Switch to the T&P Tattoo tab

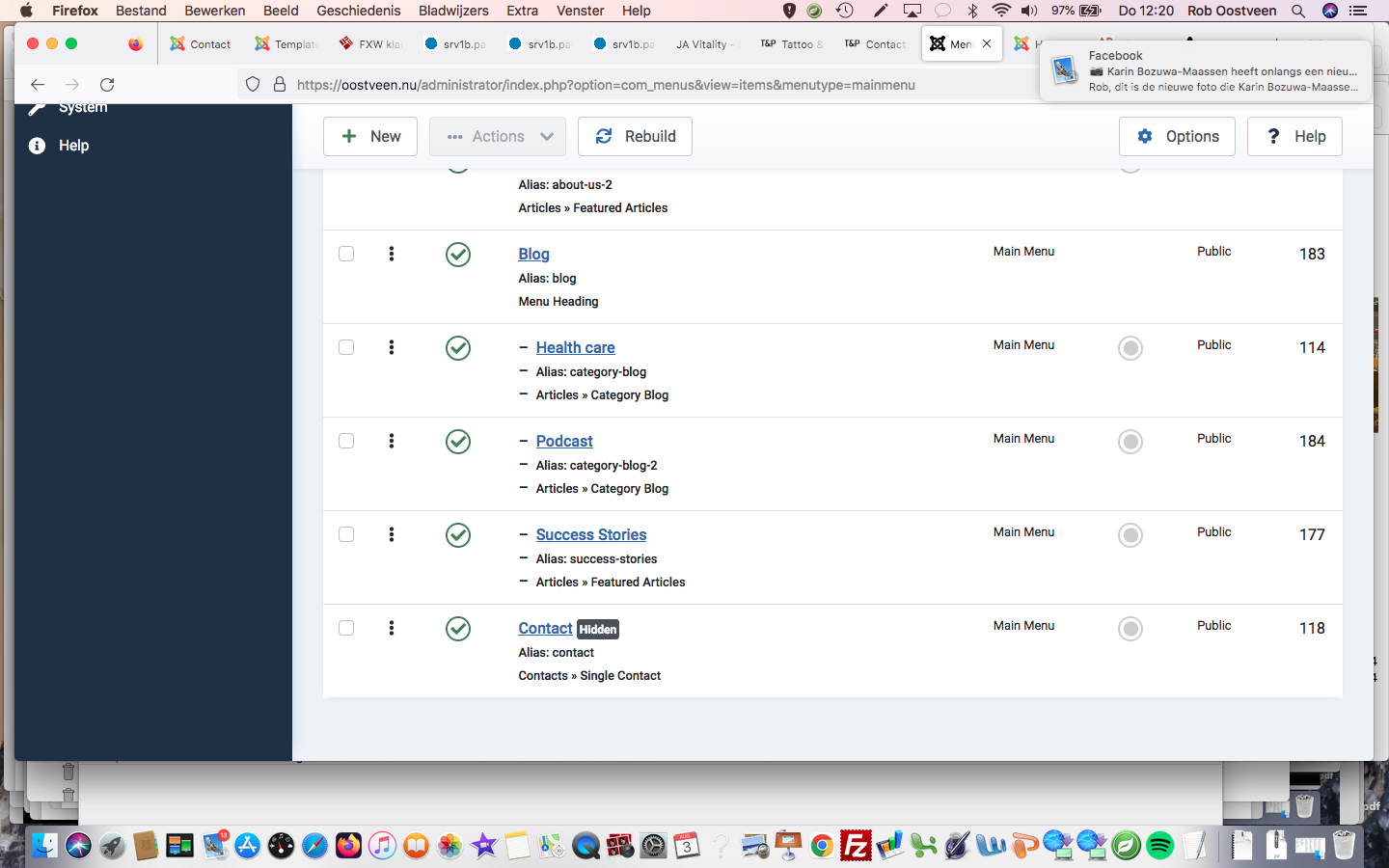791,44
